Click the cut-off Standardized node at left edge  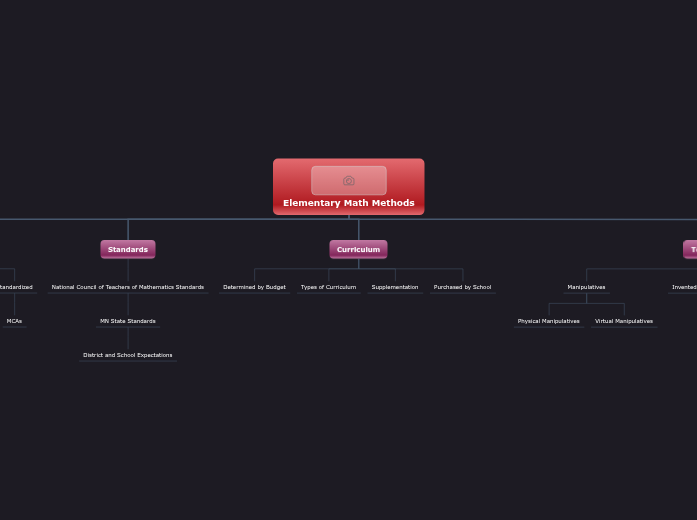coord(16,287)
